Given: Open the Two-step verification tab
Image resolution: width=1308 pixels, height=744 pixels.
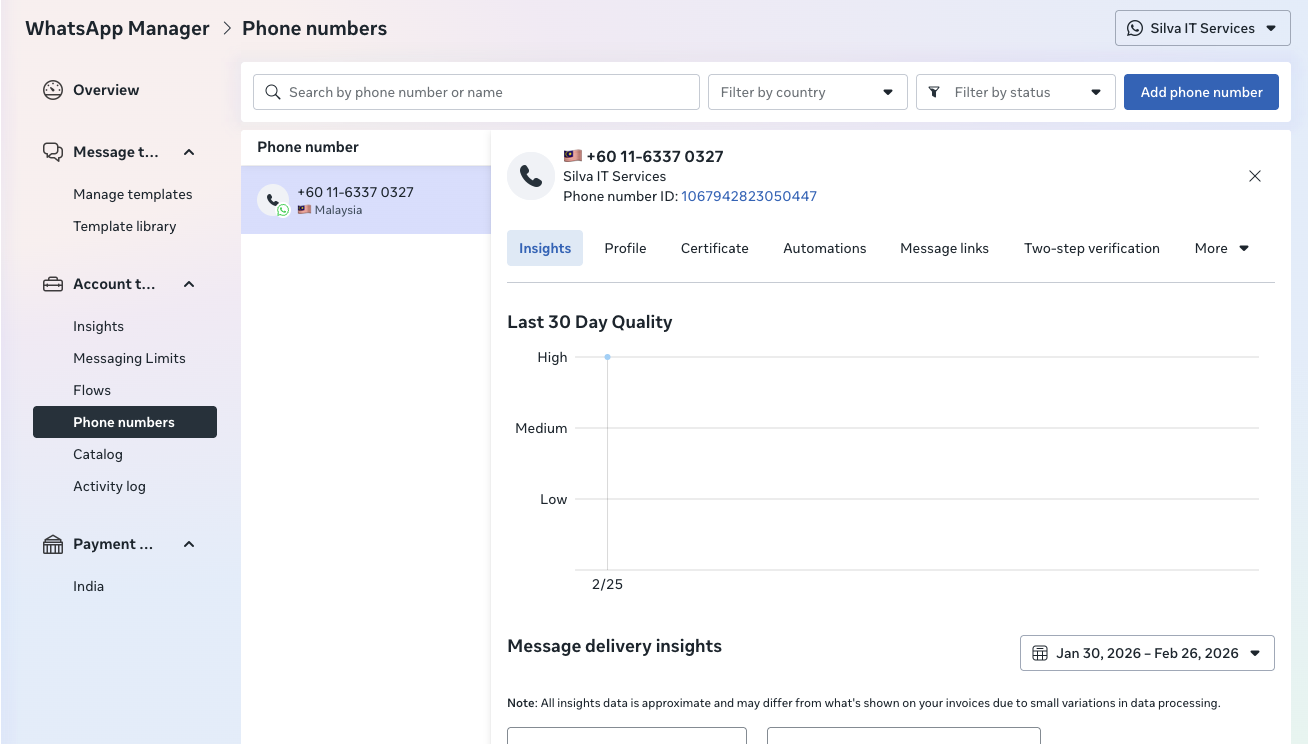Looking at the screenshot, I should pos(1091,248).
